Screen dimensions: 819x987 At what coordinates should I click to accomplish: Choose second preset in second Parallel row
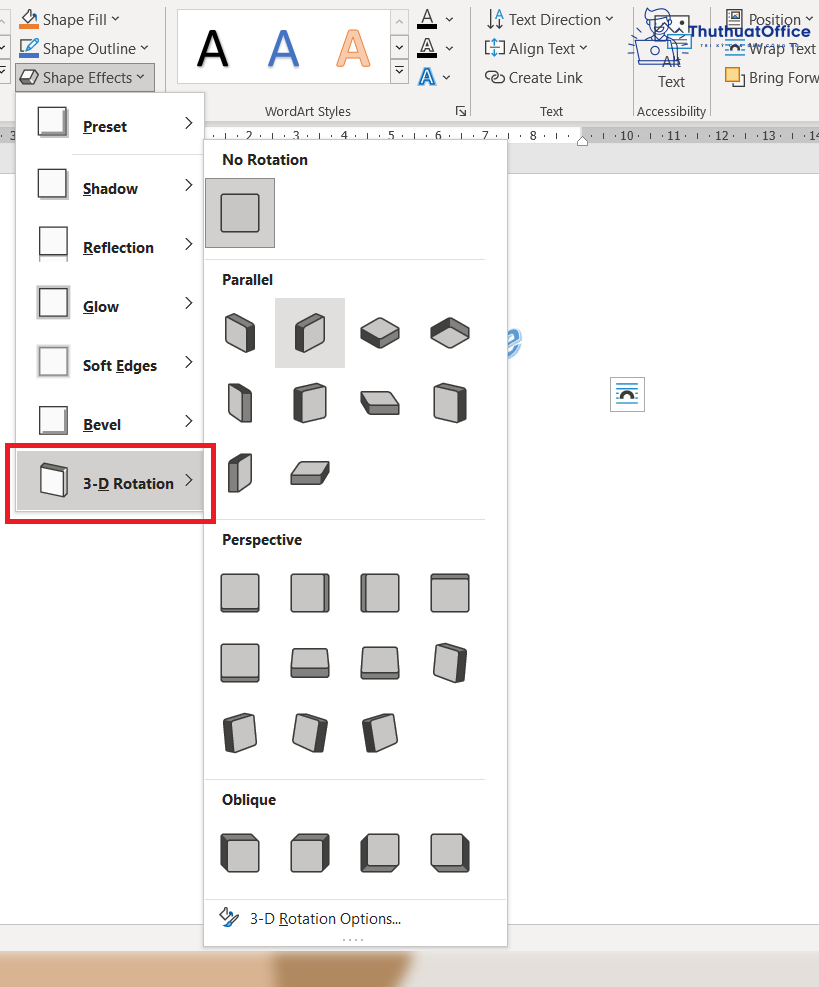tap(310, 403)
